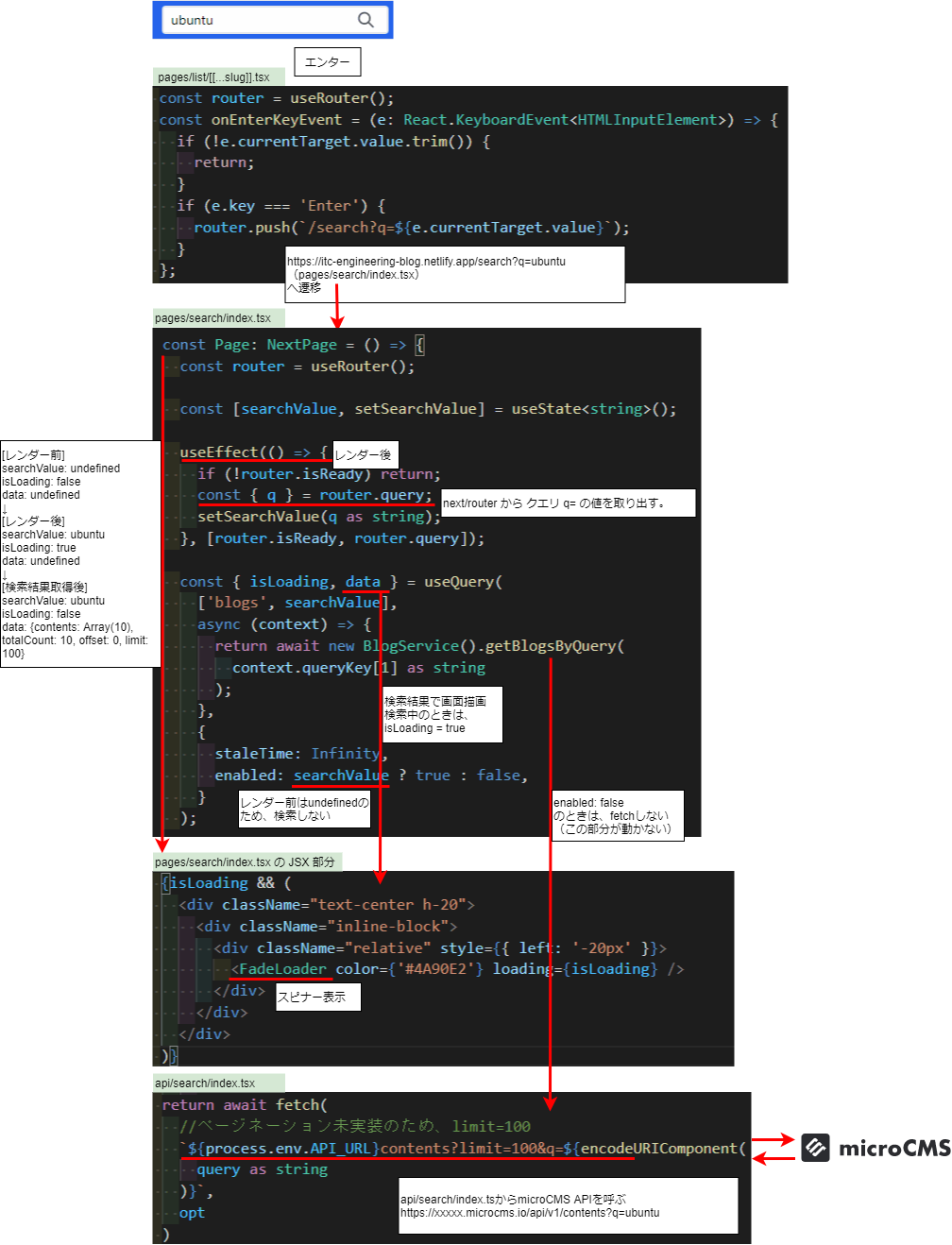This screenshot has width=952, height=1245.
Task: Click the 'setSearchValue(q as string);' line
Action: (319, 517)
